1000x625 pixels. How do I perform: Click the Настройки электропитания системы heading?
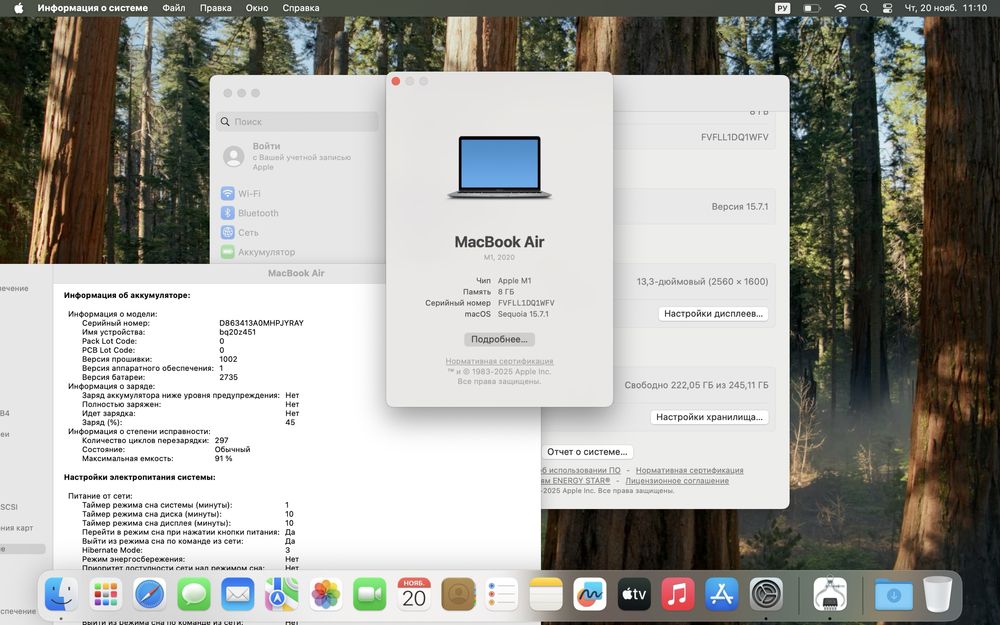pos(140,477)
